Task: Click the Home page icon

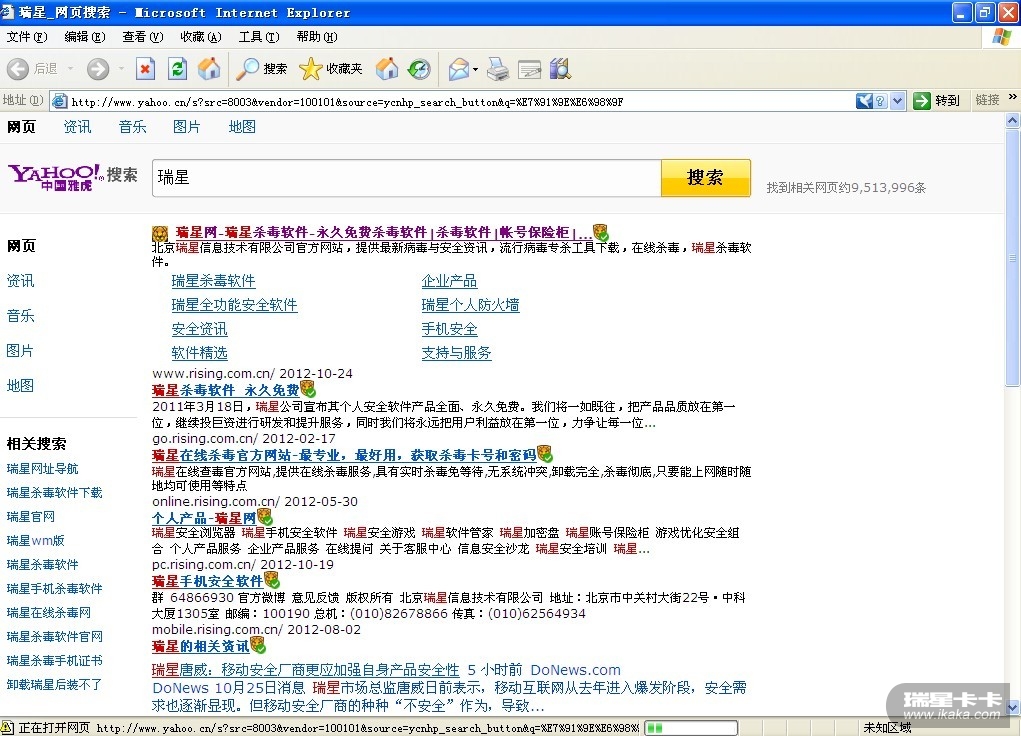Action: pos(209,68)
